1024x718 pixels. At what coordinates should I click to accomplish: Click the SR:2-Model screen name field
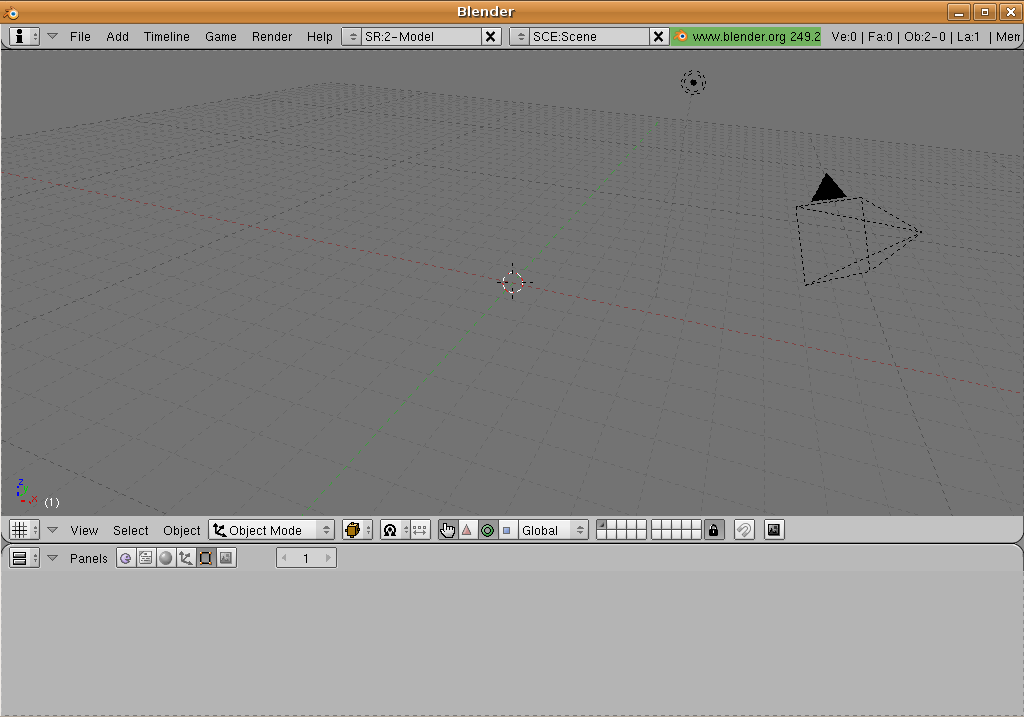[x=422, y=37]
